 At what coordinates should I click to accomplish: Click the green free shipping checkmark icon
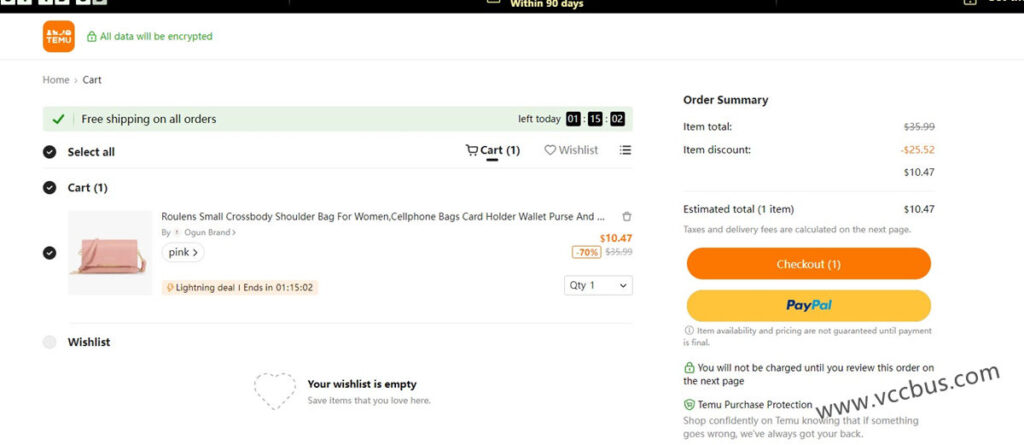[x=59, y=119]
